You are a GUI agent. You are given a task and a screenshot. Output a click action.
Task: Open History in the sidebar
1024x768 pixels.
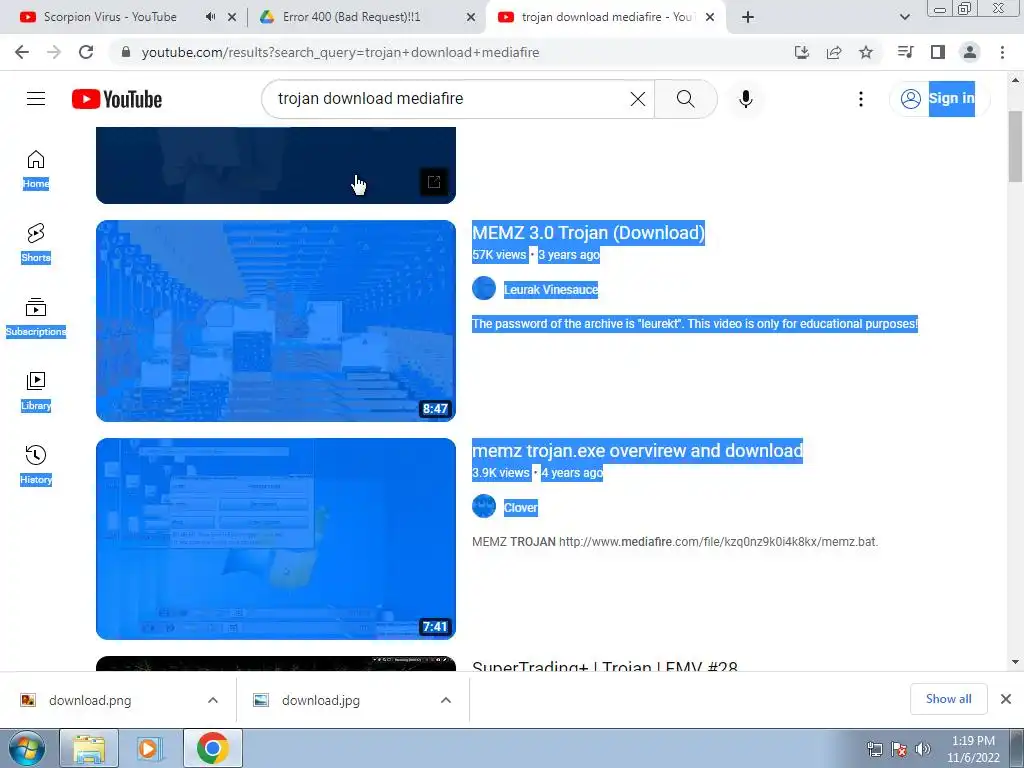click(x=36, y=464)
